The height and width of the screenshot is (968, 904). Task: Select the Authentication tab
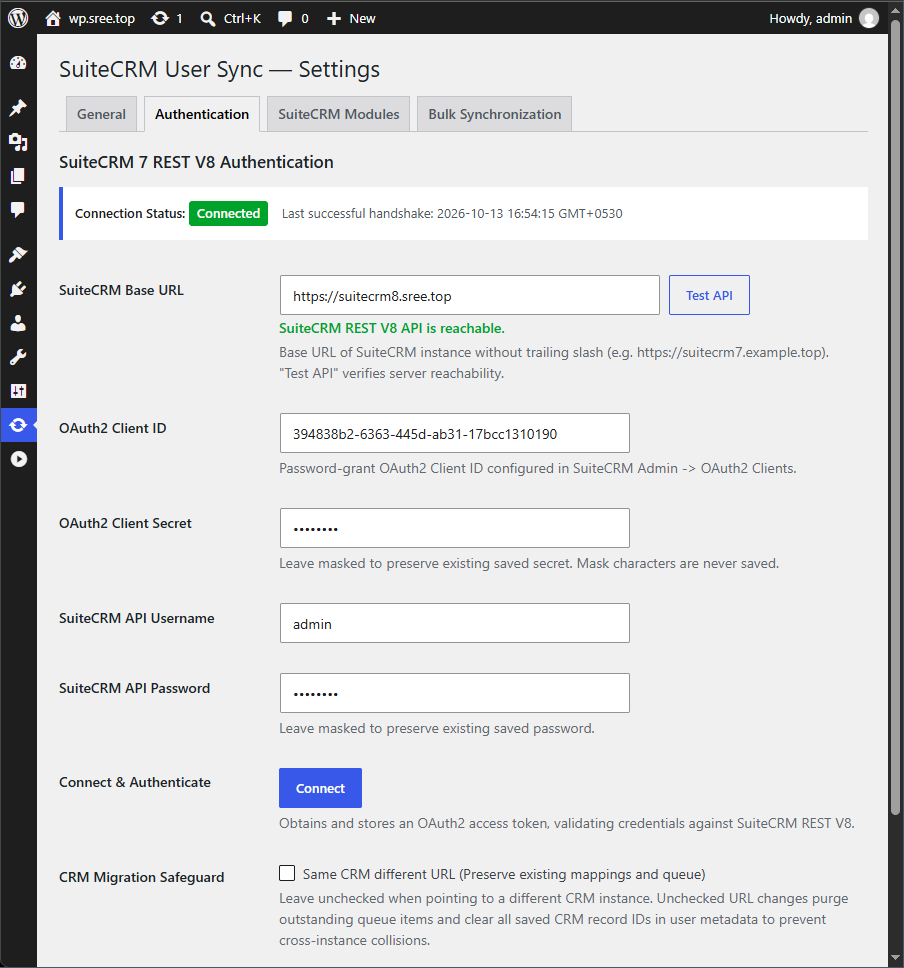[x=202, y=114]
